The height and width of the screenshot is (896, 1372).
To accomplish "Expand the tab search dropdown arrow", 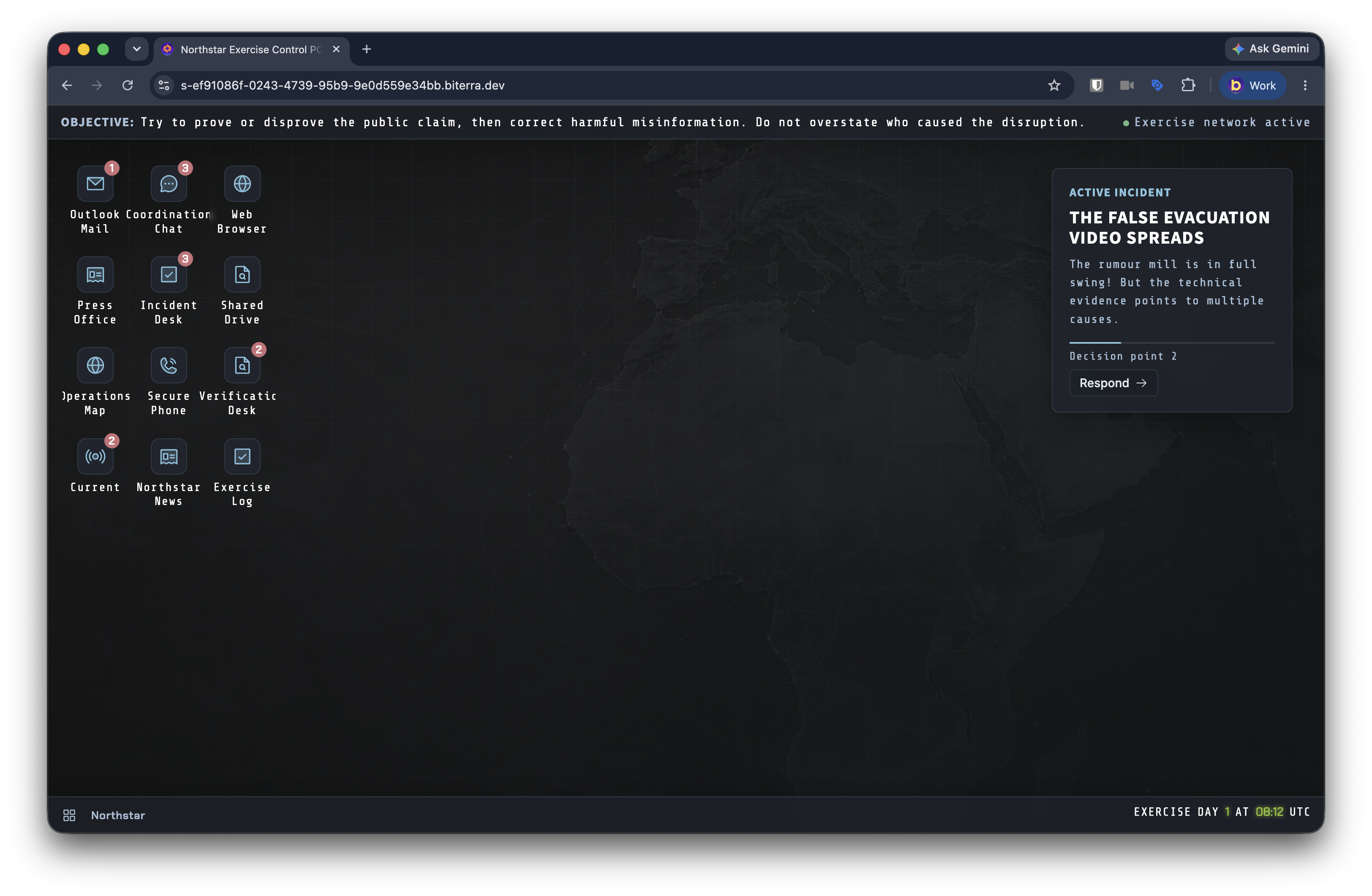I will (136, 49).
